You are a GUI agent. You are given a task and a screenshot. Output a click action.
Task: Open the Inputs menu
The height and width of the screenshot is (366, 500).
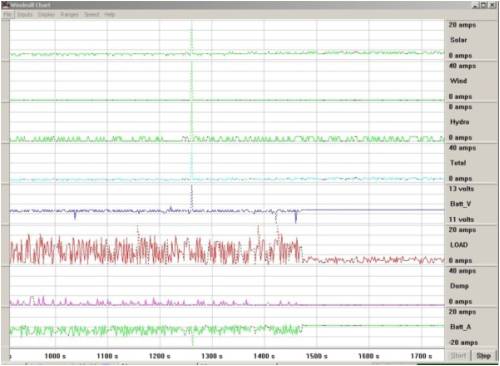click(25, 15)
